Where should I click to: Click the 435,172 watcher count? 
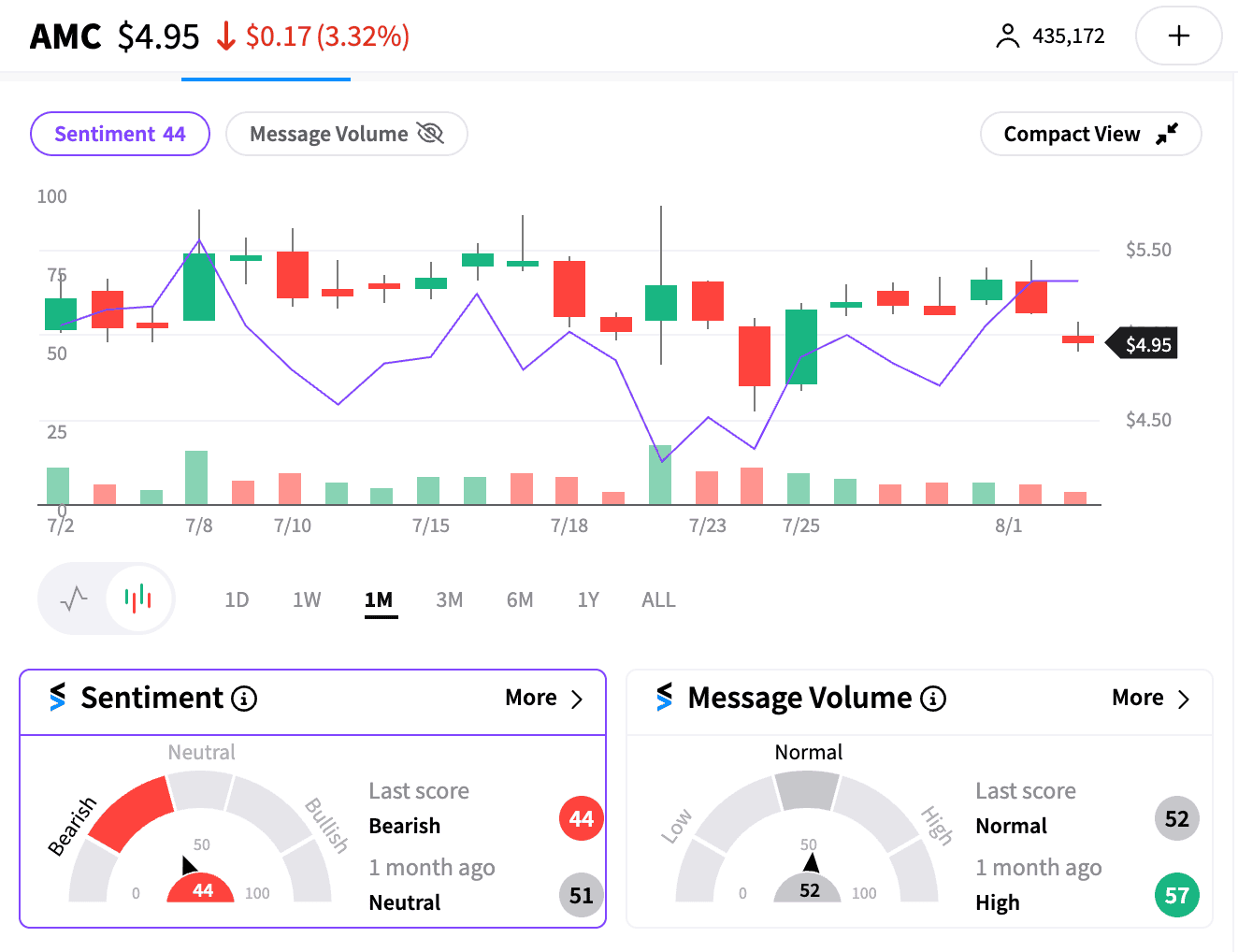(x=1069, y=36)
